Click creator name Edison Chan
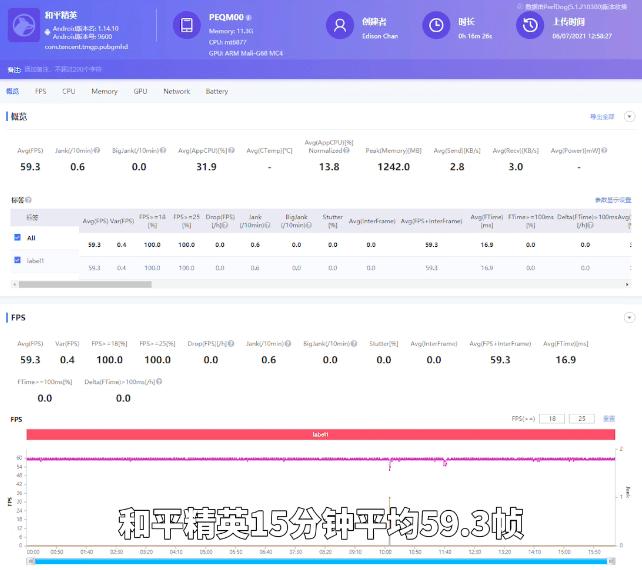The width and height of the screenshot is (642, 570). pos(380,36)
